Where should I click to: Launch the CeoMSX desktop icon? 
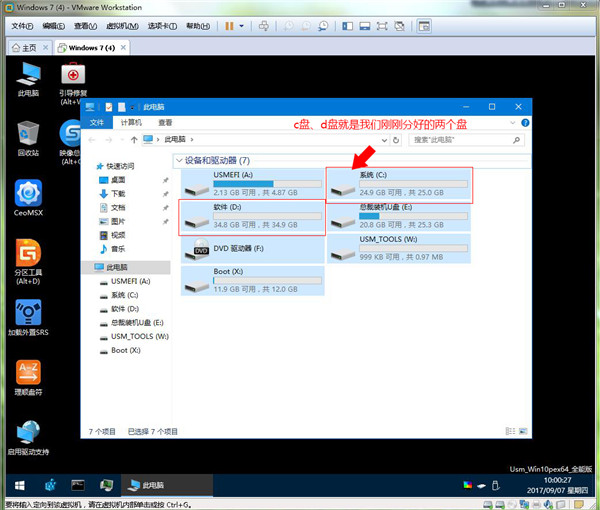coord(28,197)
